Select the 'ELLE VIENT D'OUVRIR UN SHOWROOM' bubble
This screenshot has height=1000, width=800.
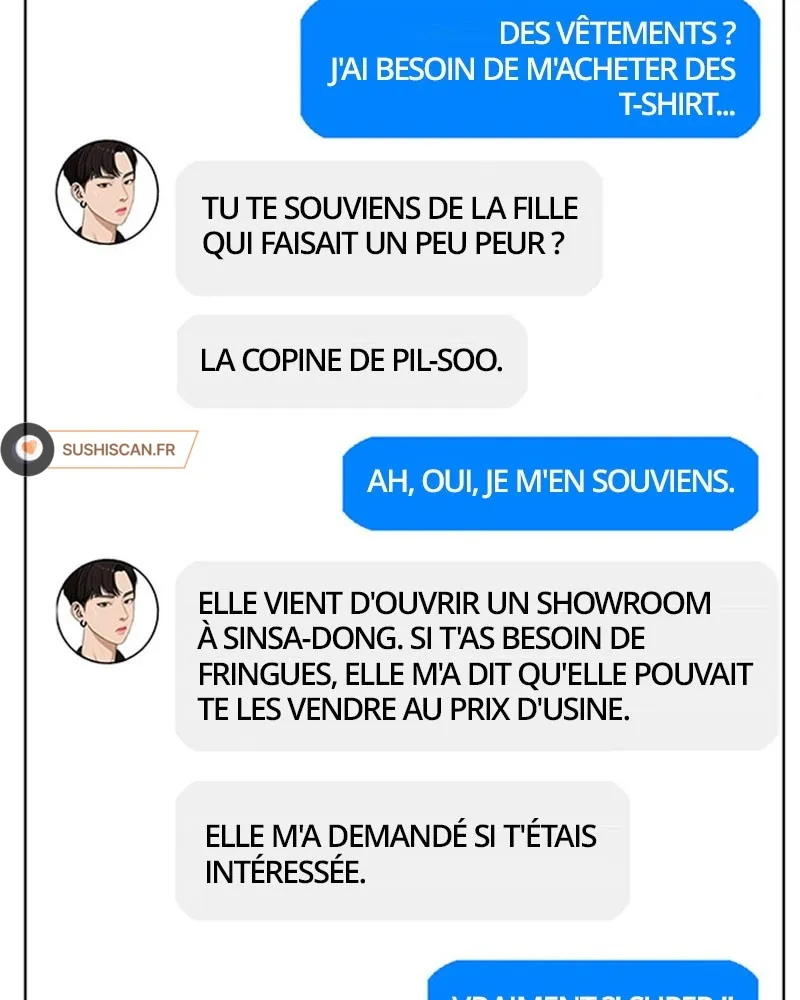click(477, 656)
